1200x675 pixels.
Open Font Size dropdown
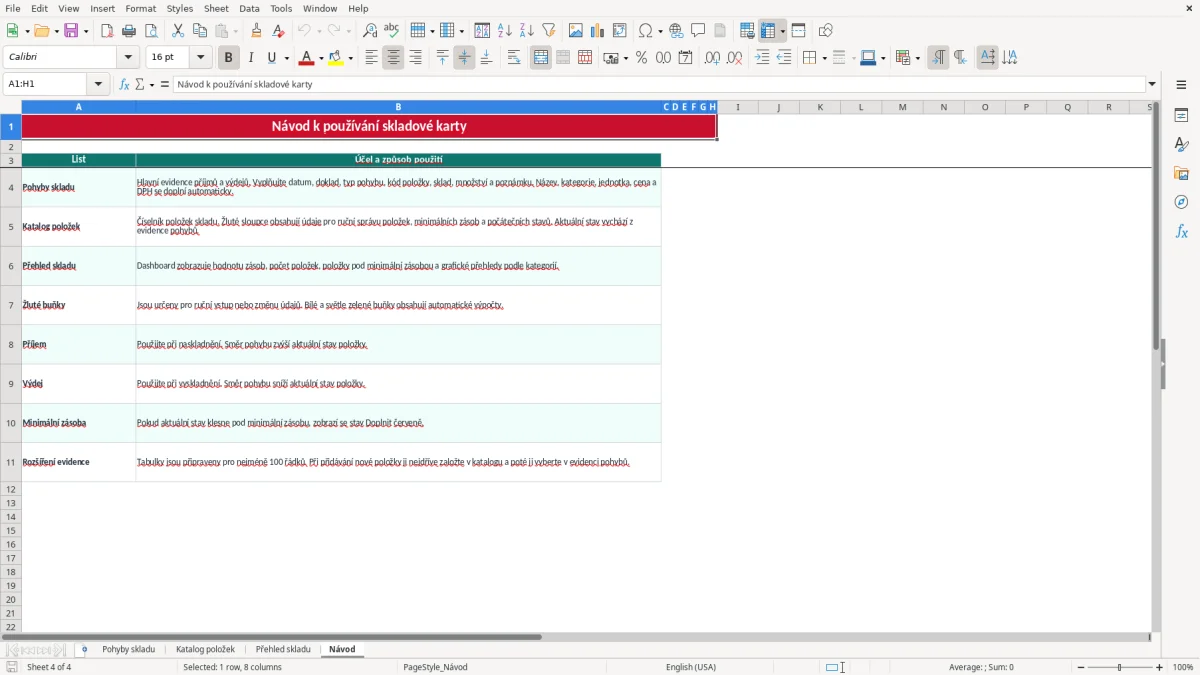coord(201,58)
